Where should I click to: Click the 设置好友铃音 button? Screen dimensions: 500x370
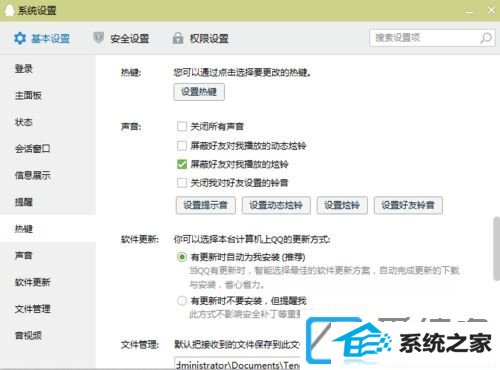point(408,205)
